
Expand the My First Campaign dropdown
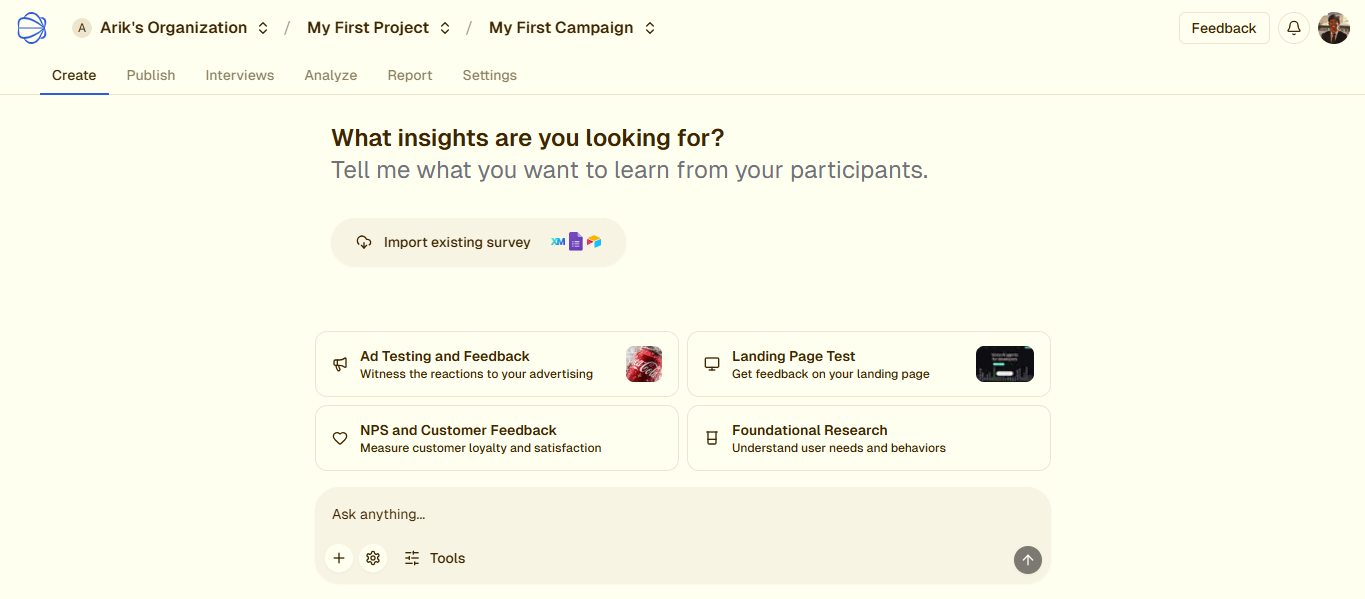(650, 28)
